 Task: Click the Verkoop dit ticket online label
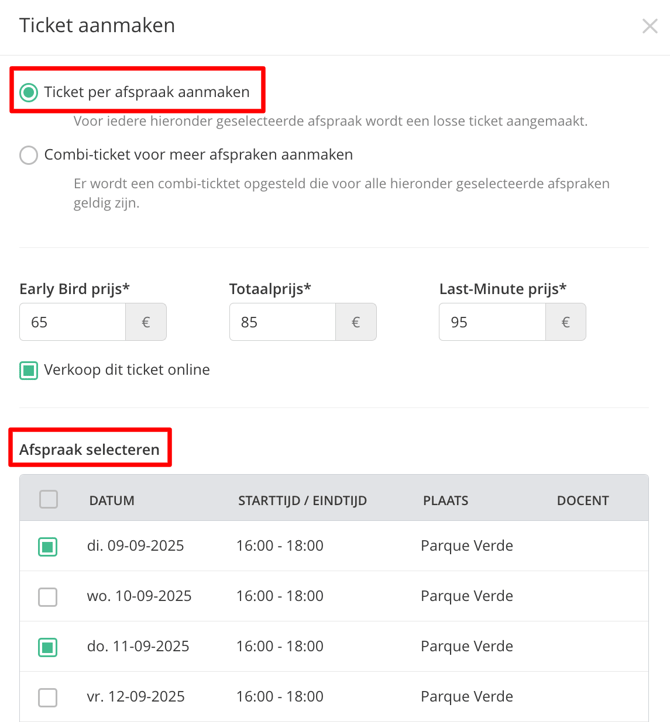point(127,370)
